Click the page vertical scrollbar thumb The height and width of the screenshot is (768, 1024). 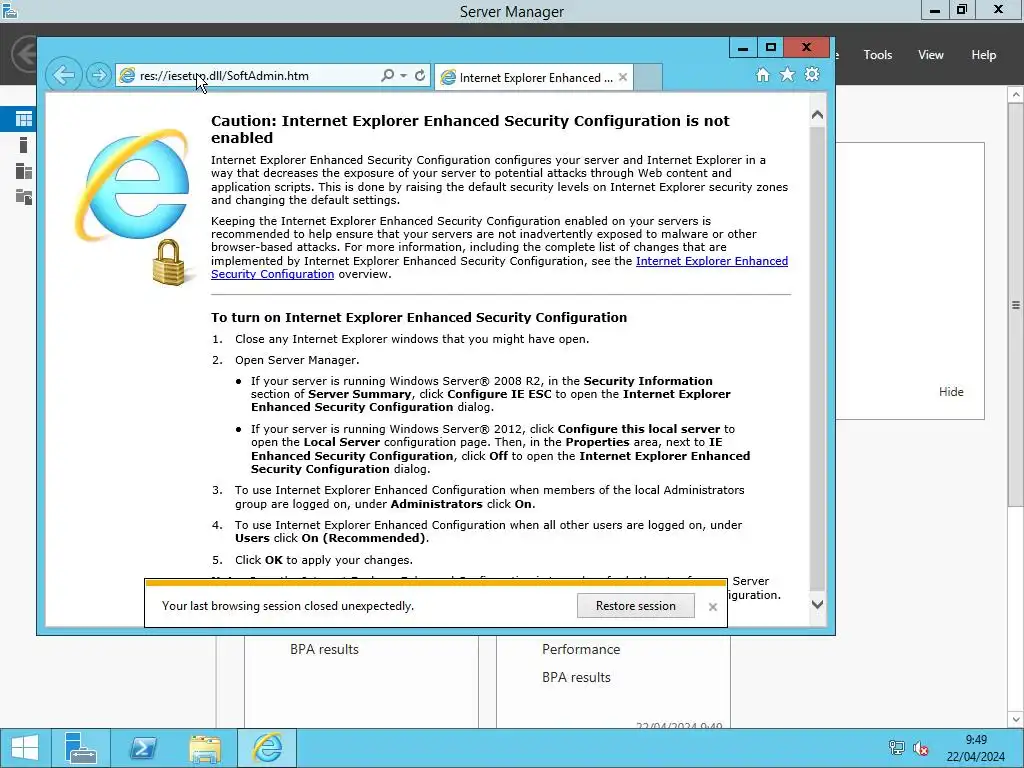[817, 359]
